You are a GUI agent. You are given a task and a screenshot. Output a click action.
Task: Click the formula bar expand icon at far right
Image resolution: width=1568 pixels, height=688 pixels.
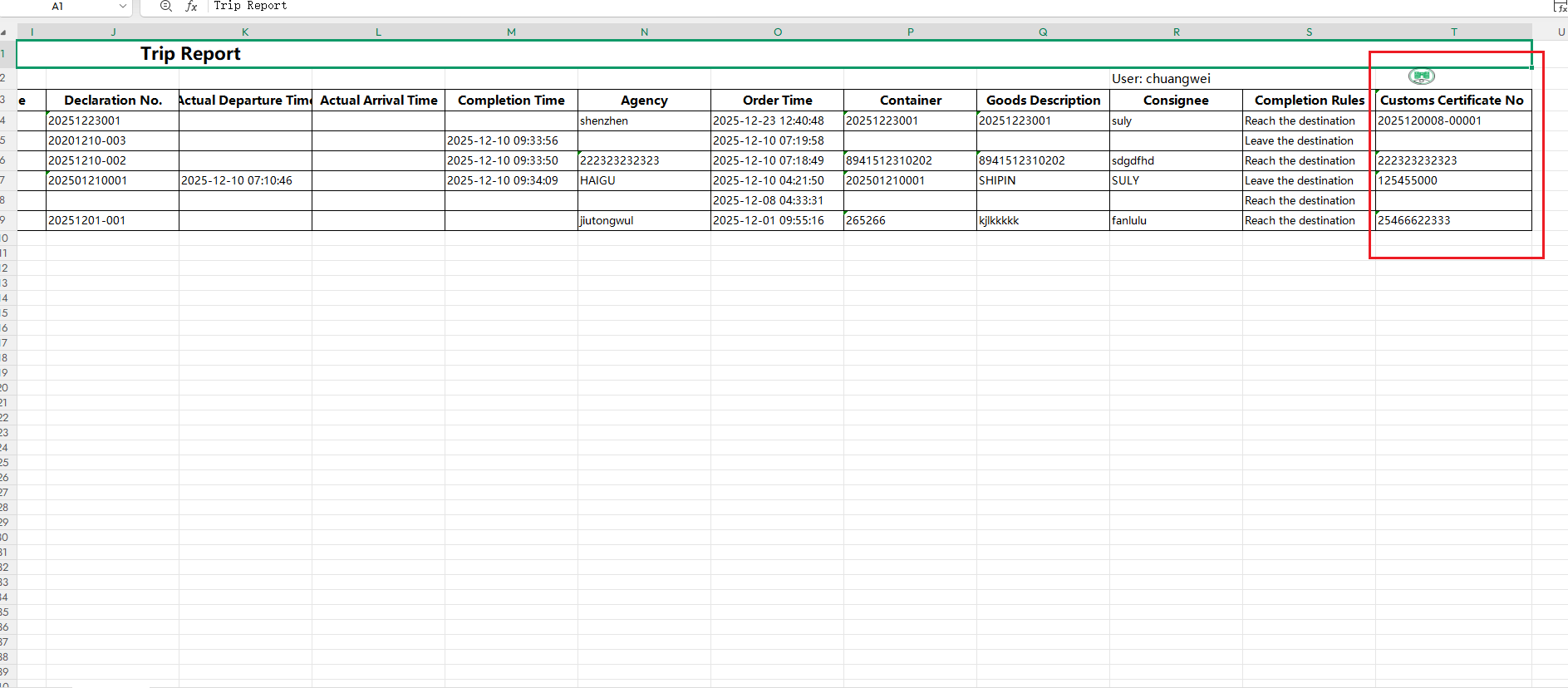click(x=1560, y=7)
